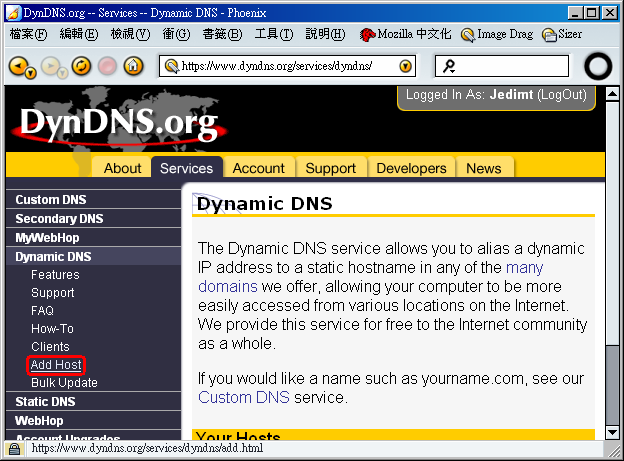Screen dimensions: 624x461
Task: Click the scrollbar up arrow
Action: point(612,94)
